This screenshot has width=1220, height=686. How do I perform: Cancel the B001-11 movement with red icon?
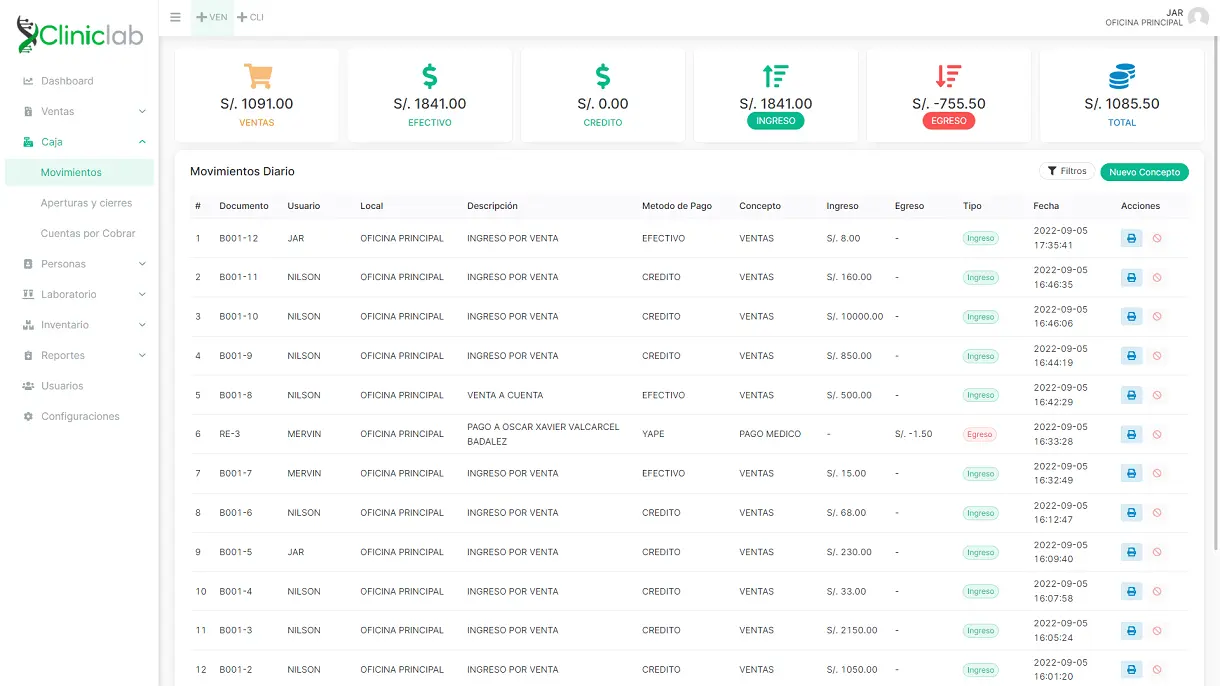click(x=1157, y=278)
